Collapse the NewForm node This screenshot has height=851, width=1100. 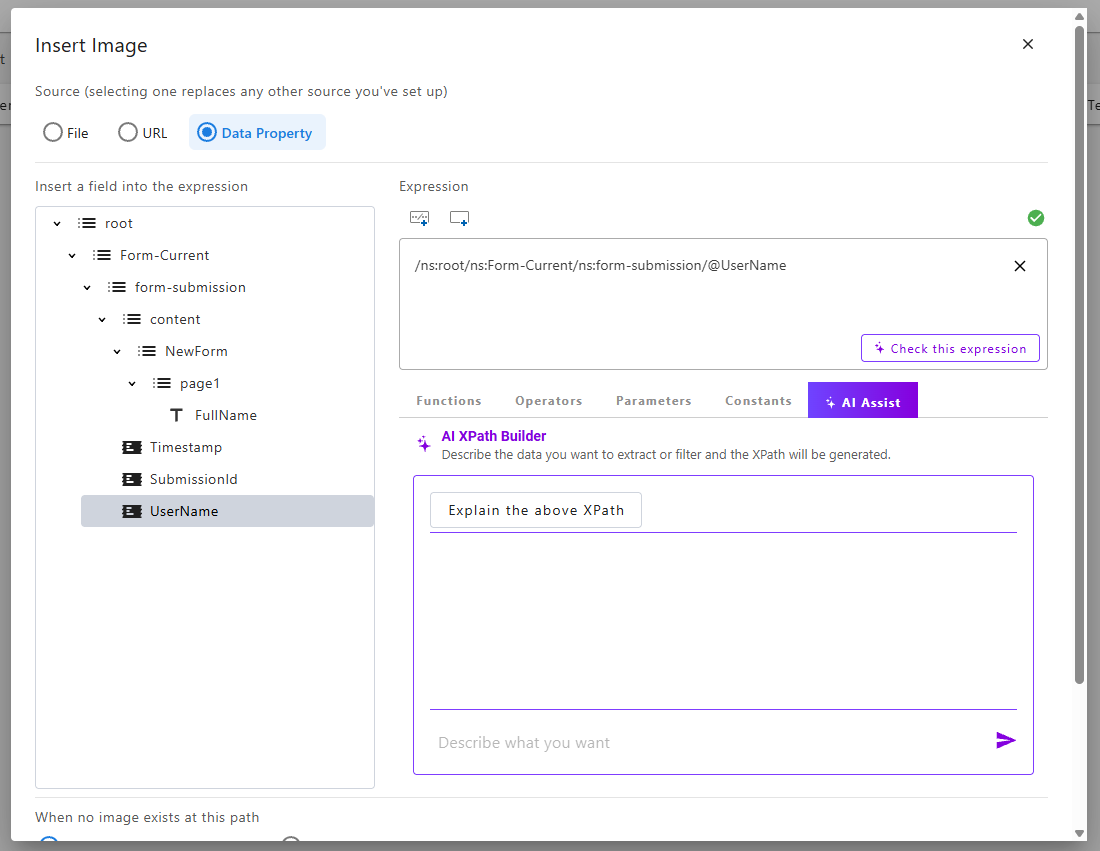117,351
